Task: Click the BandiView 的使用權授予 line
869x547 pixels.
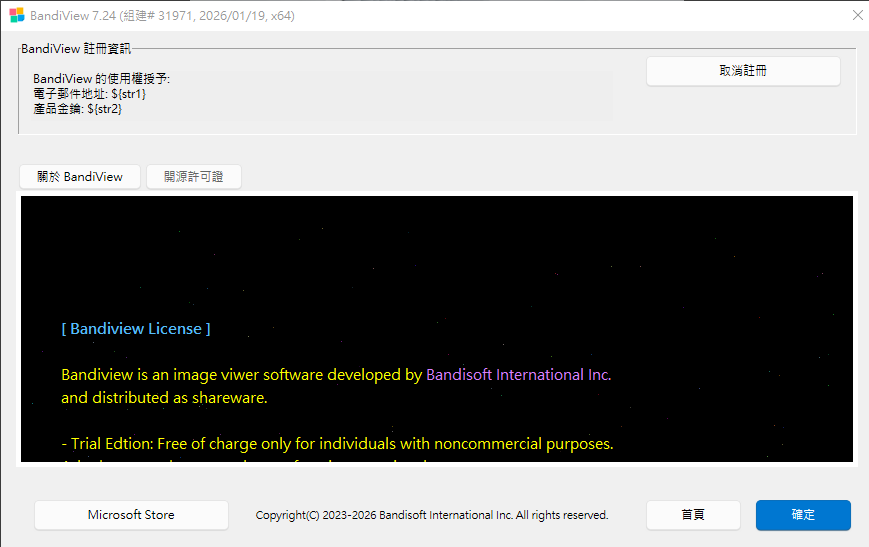Action: 102,78
